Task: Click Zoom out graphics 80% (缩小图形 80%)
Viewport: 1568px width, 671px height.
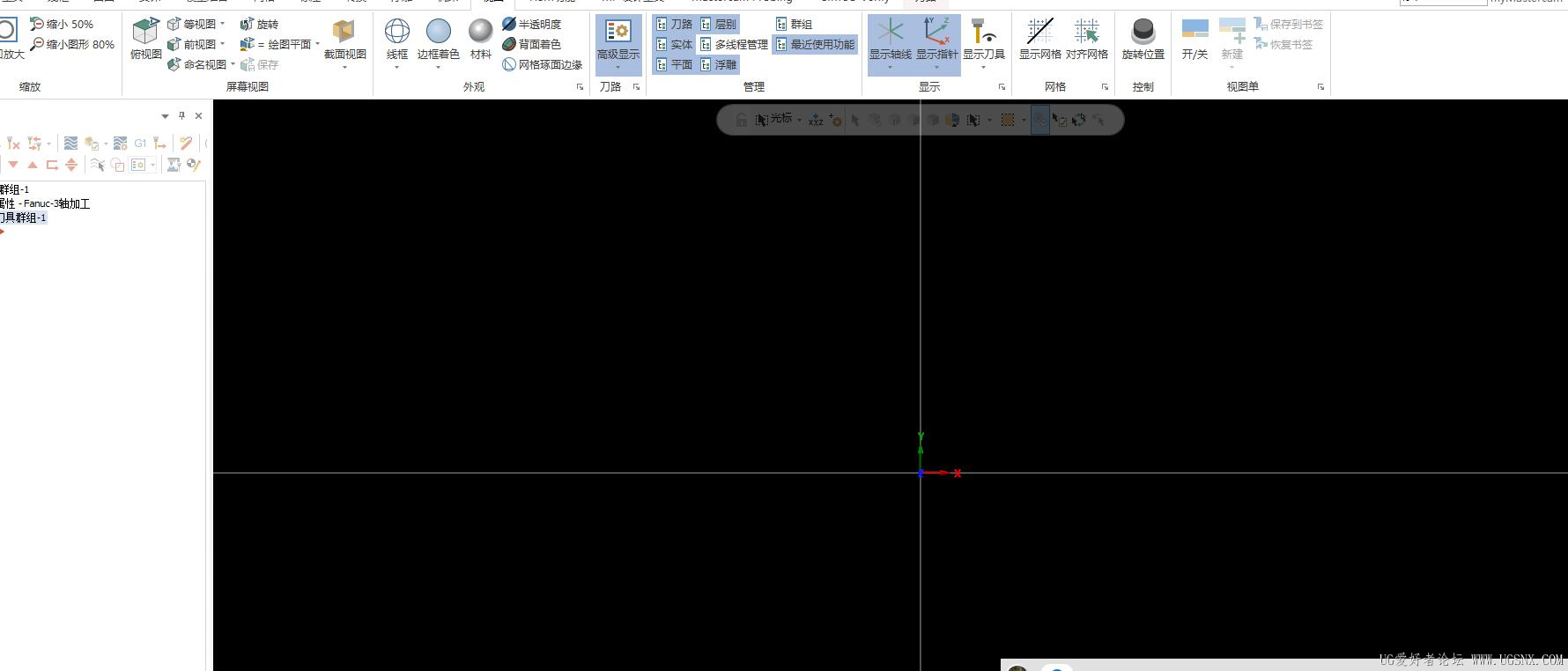Action: pos(72,44)
